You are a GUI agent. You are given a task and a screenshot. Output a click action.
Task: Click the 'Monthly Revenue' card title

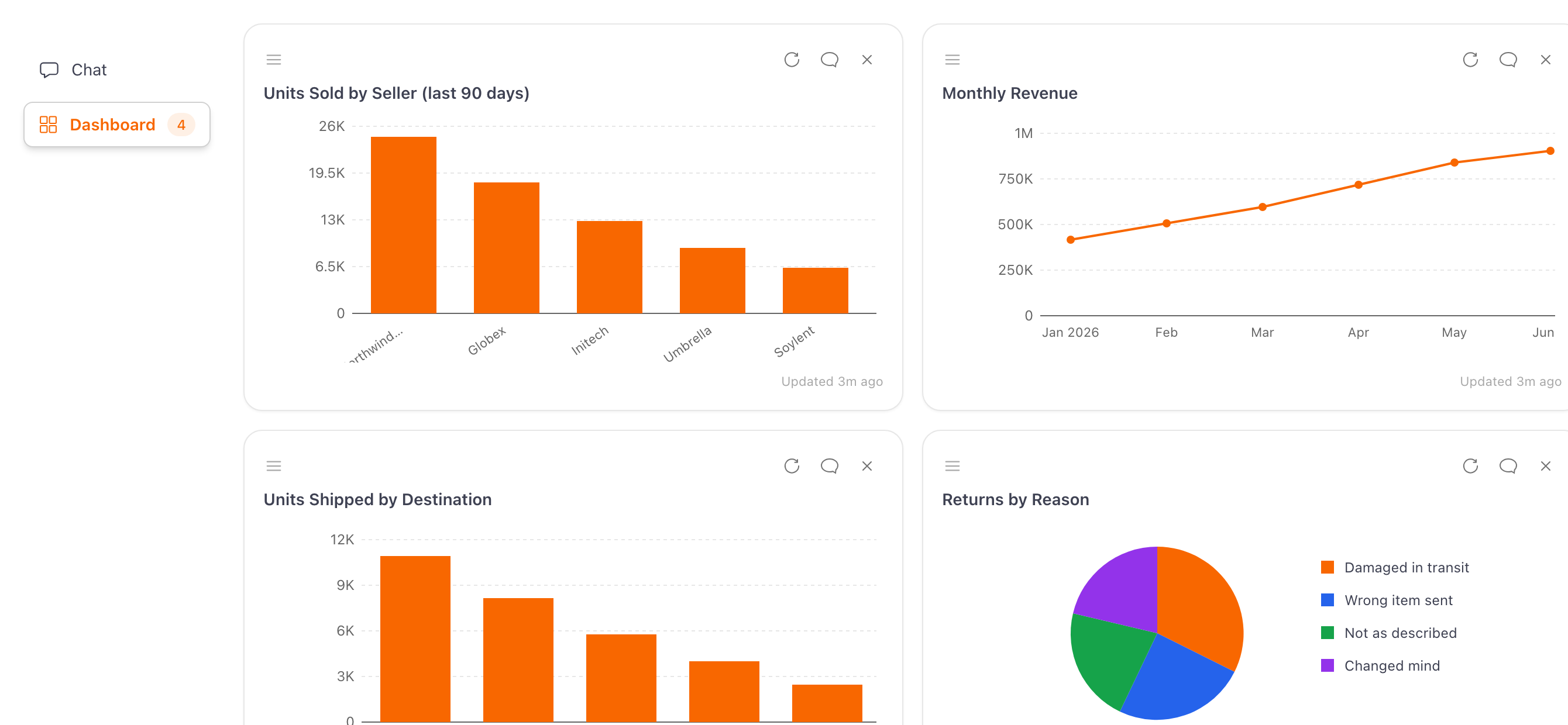[x=1009, y=93]
